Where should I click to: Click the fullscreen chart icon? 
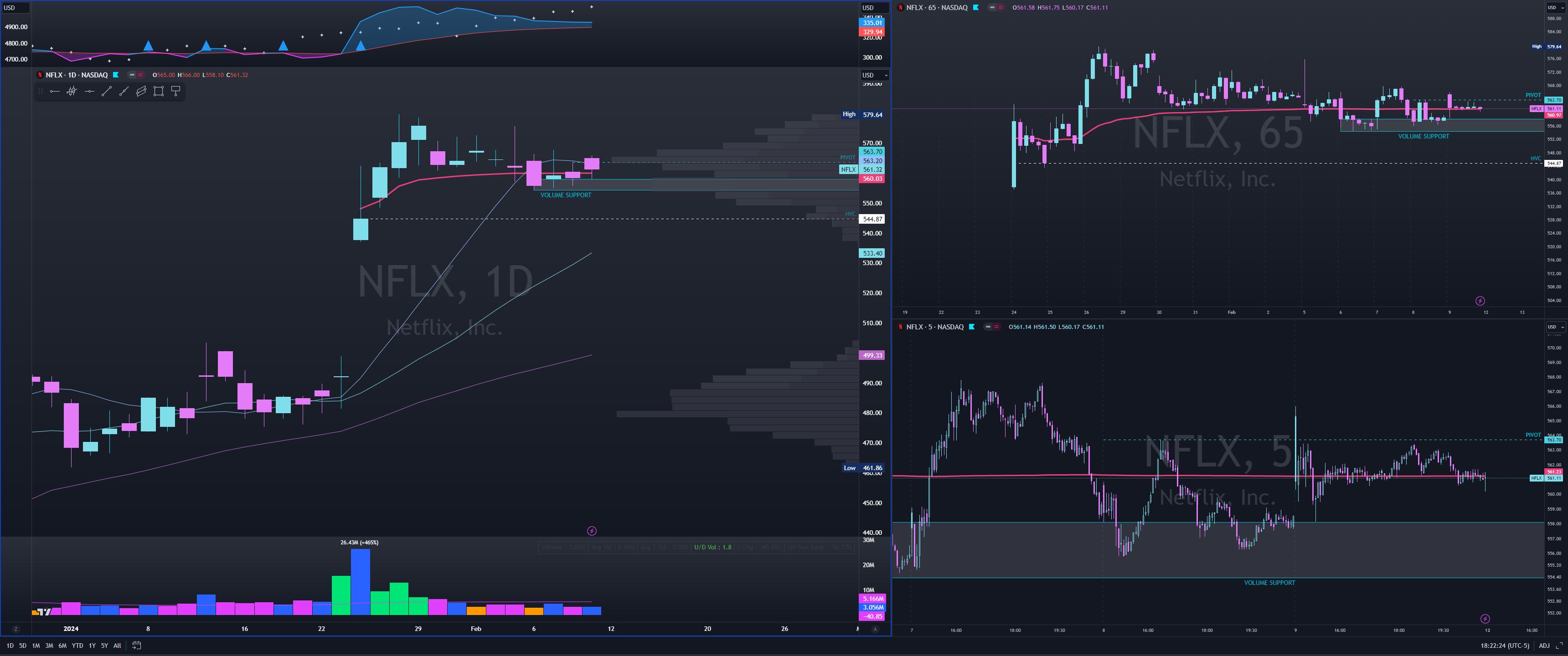tap(1559, 646)
